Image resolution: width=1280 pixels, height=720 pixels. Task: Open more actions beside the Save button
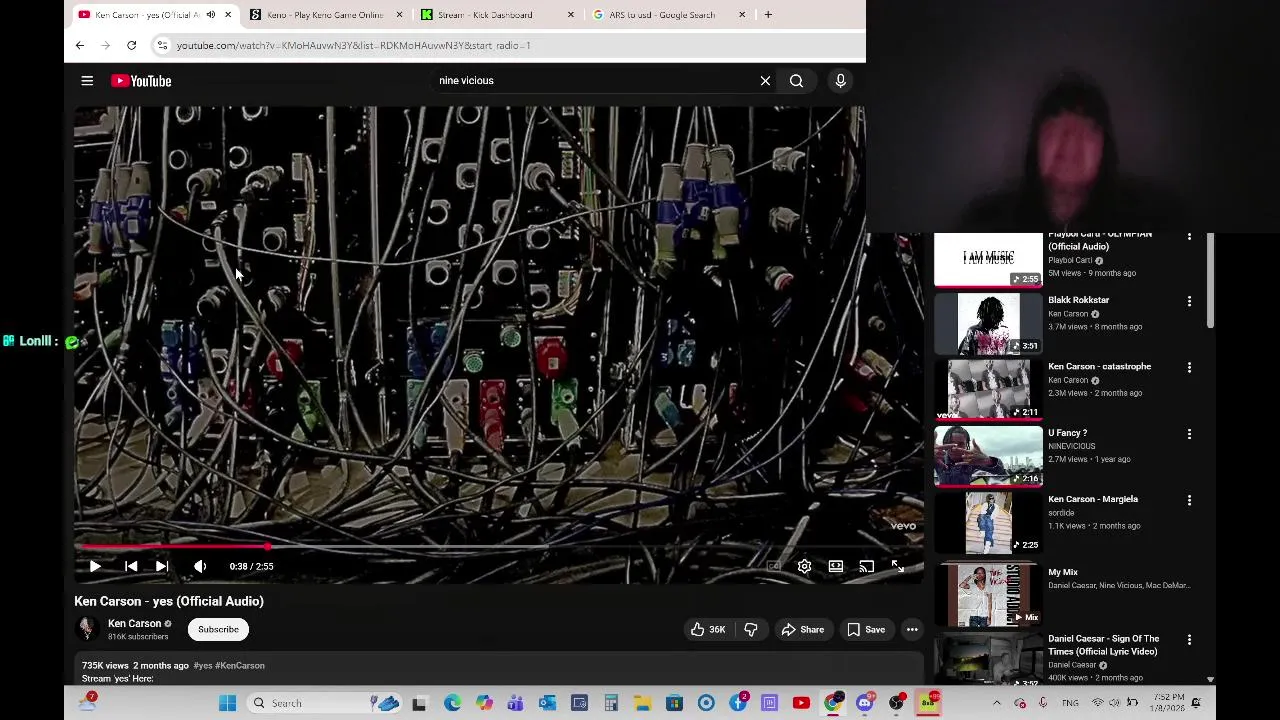coord(912,629)
